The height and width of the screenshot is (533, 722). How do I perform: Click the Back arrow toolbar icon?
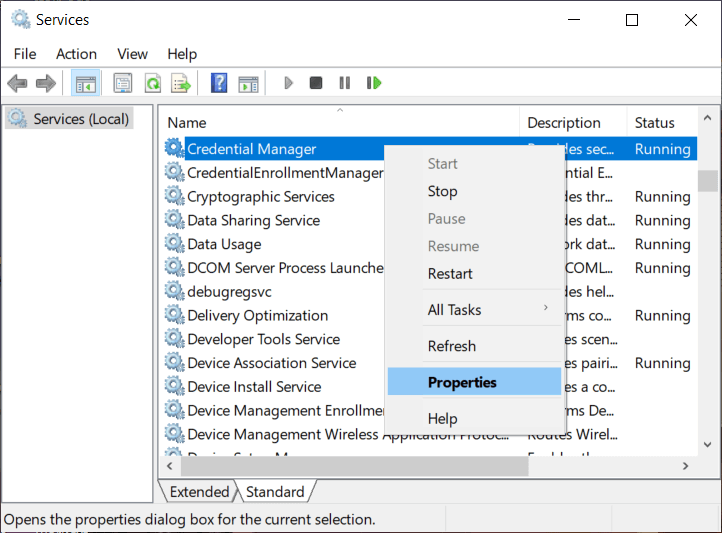[17, 83]
